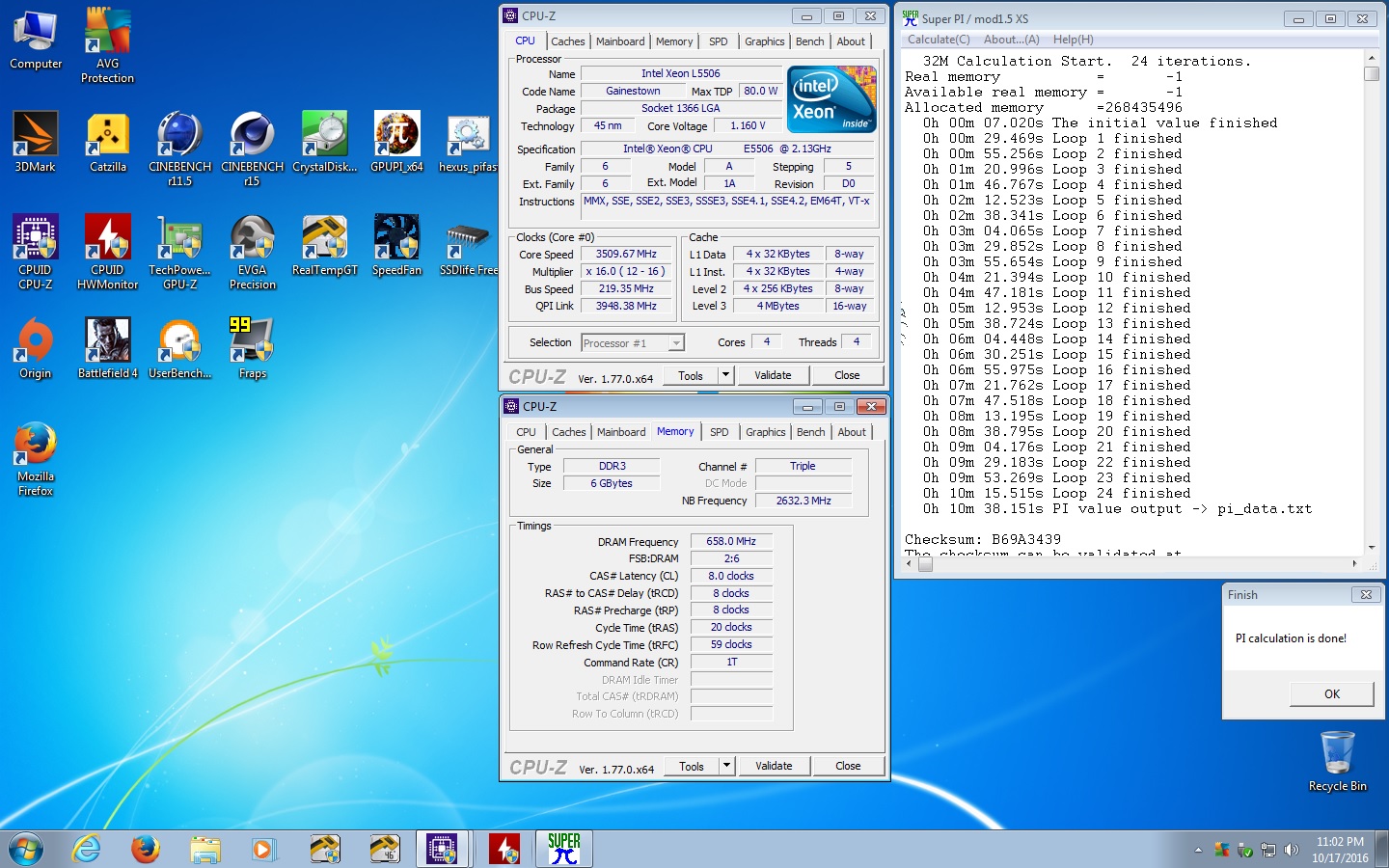Open Mainboard tab in top CPU-Z window

coord(620,41)
